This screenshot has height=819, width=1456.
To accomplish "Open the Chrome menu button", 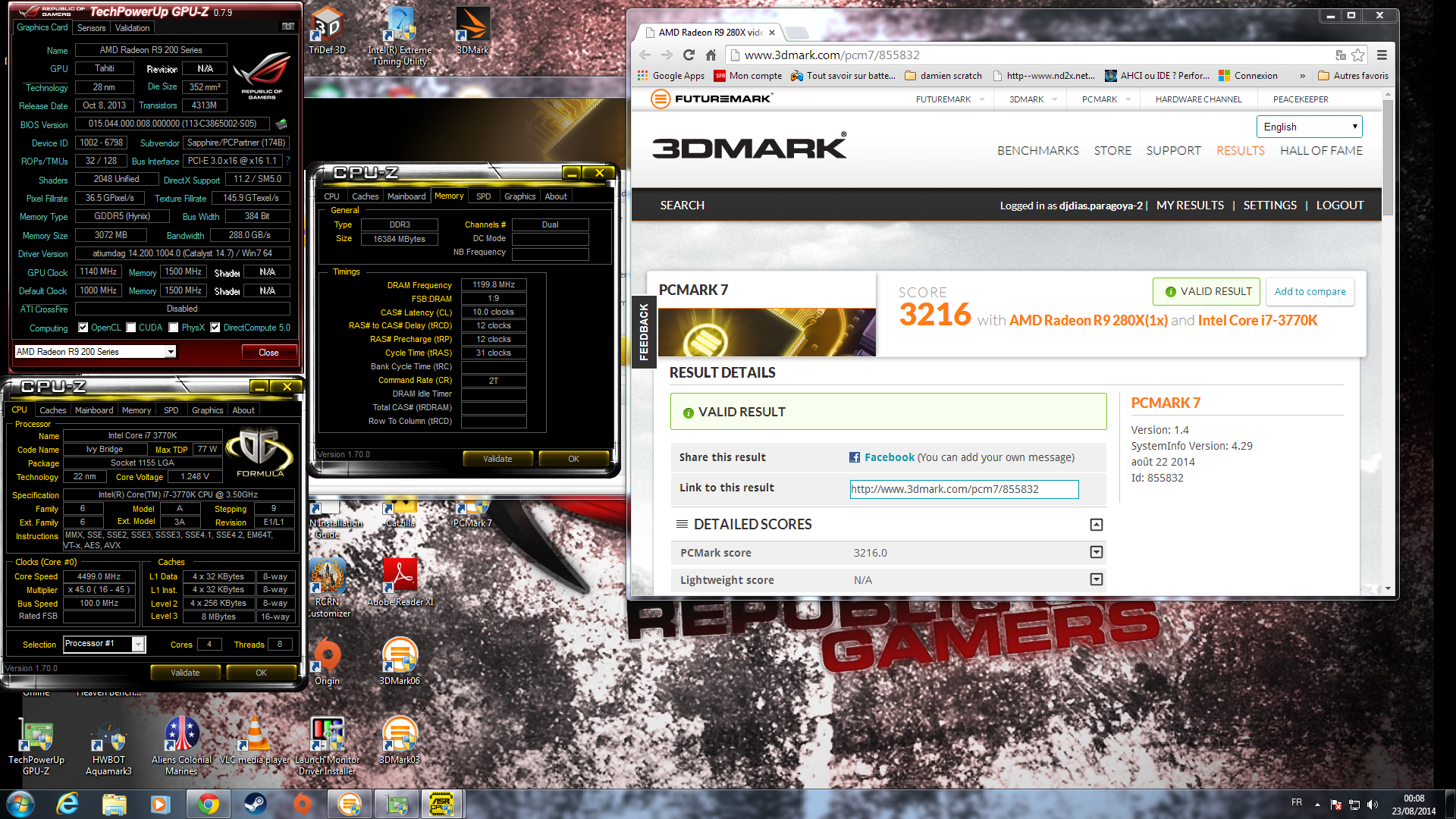I will (x=1382, y=55).
